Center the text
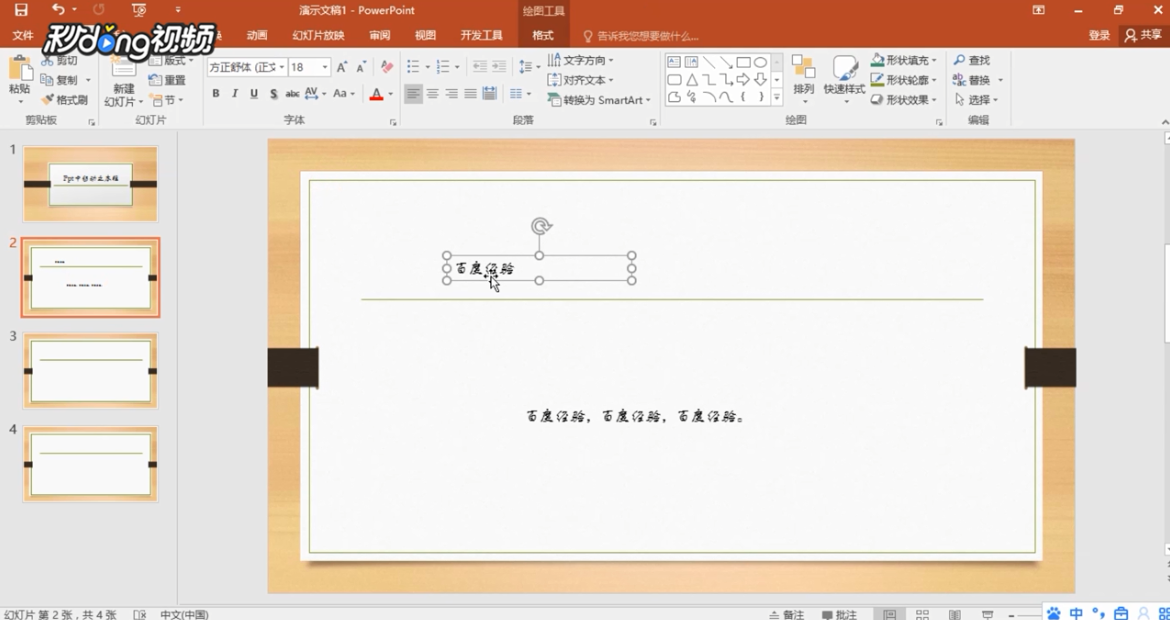Screen dimensions: 1170x620 pyautogui.click(x=432, y=93)
